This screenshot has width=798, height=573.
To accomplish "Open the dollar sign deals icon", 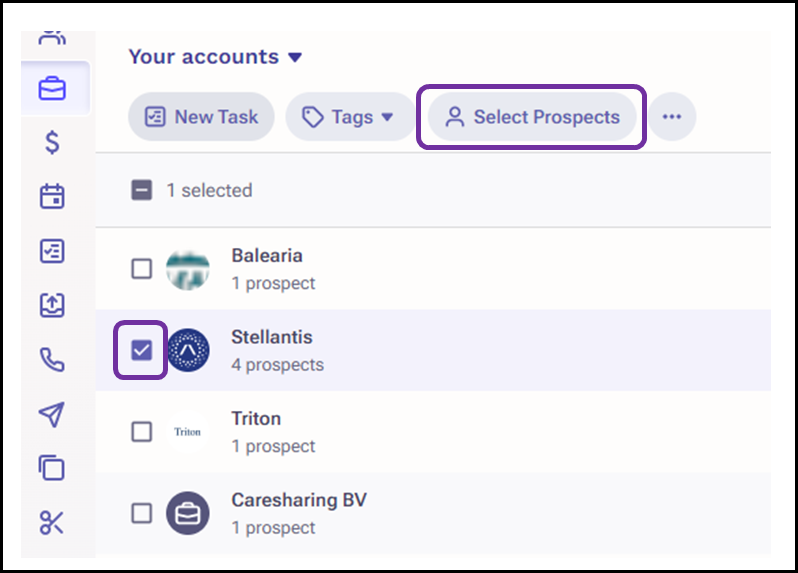I will click(x=52, y=142).
